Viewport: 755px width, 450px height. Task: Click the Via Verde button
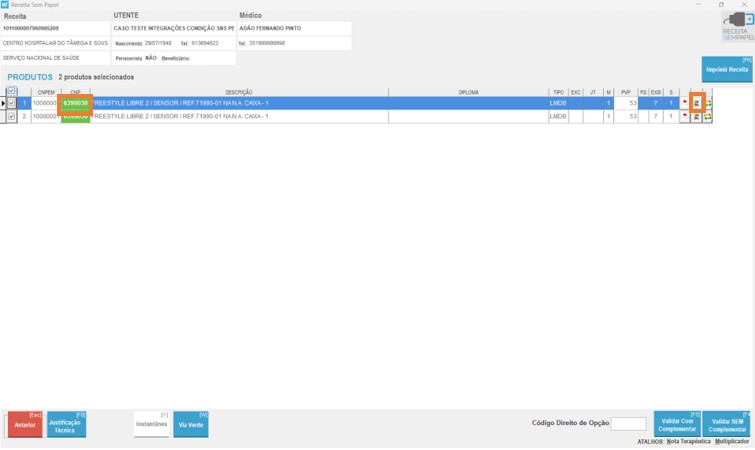[x=191, y=424]
